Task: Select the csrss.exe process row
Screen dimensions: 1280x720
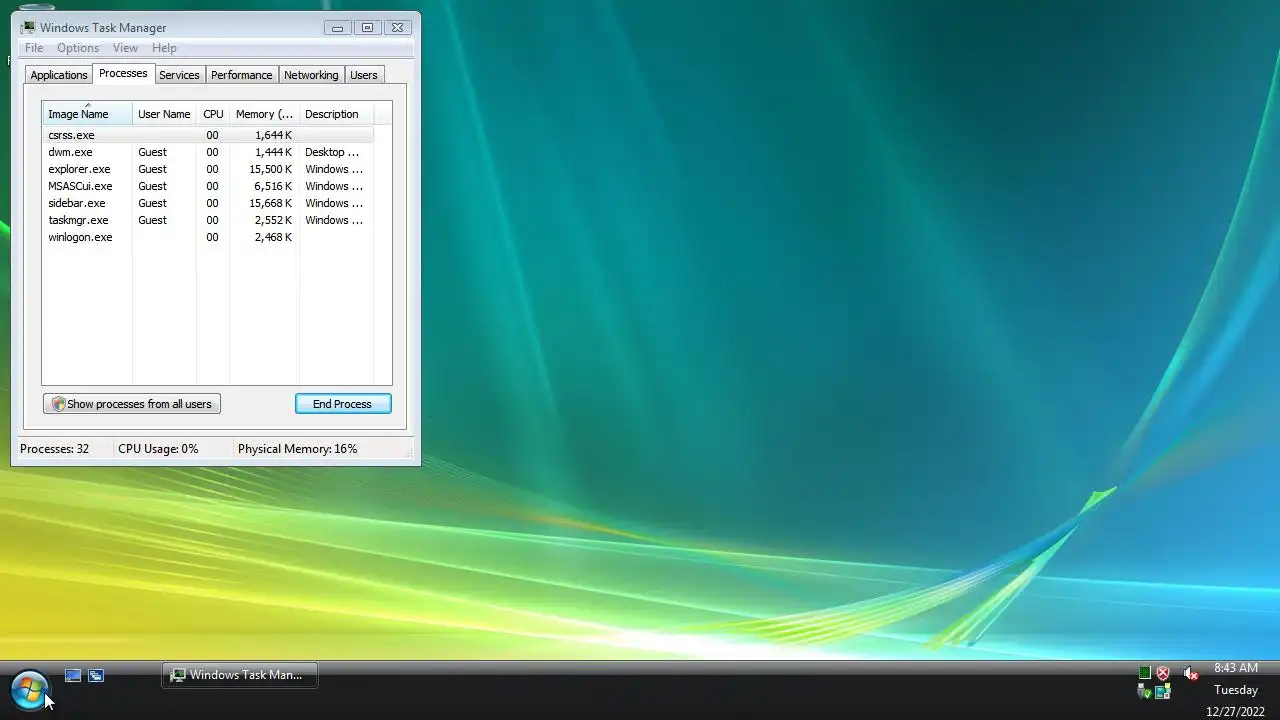Action: point(208,135)
